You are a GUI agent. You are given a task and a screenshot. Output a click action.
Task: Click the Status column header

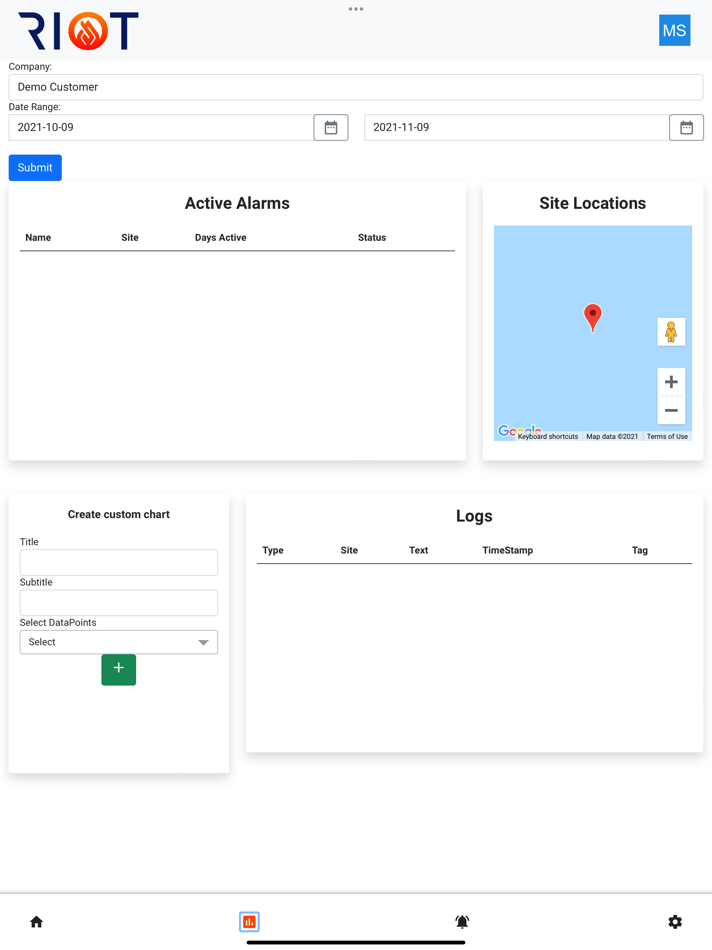tap(372, 238)
